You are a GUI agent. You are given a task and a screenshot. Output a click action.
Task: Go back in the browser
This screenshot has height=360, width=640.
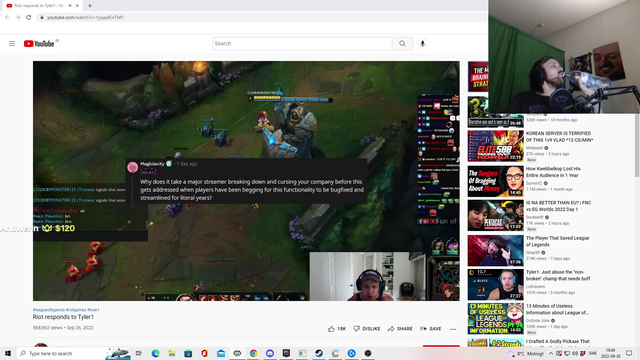click(7, 17)
